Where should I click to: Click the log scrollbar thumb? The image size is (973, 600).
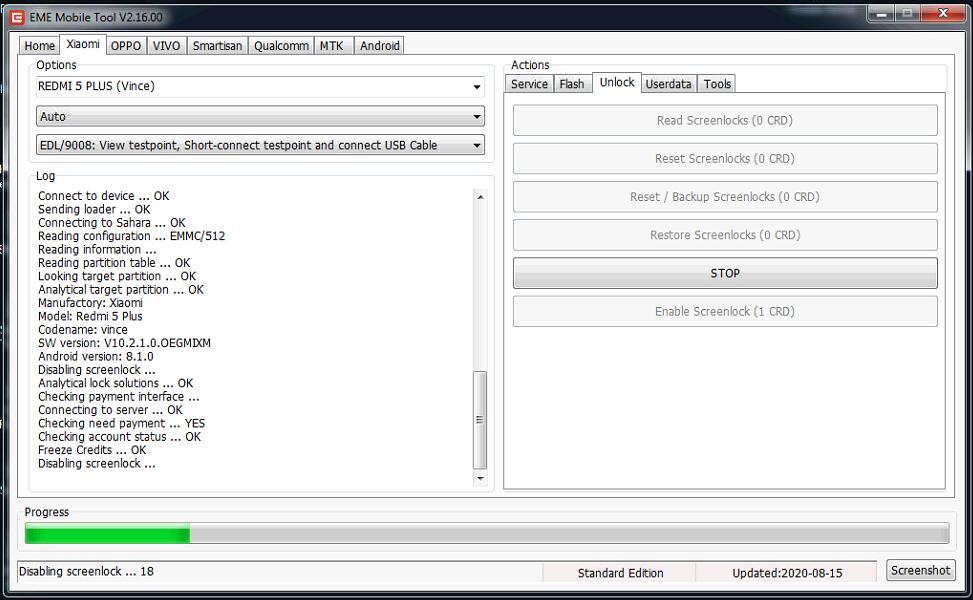pyautogui.click(x=480, y=420)
